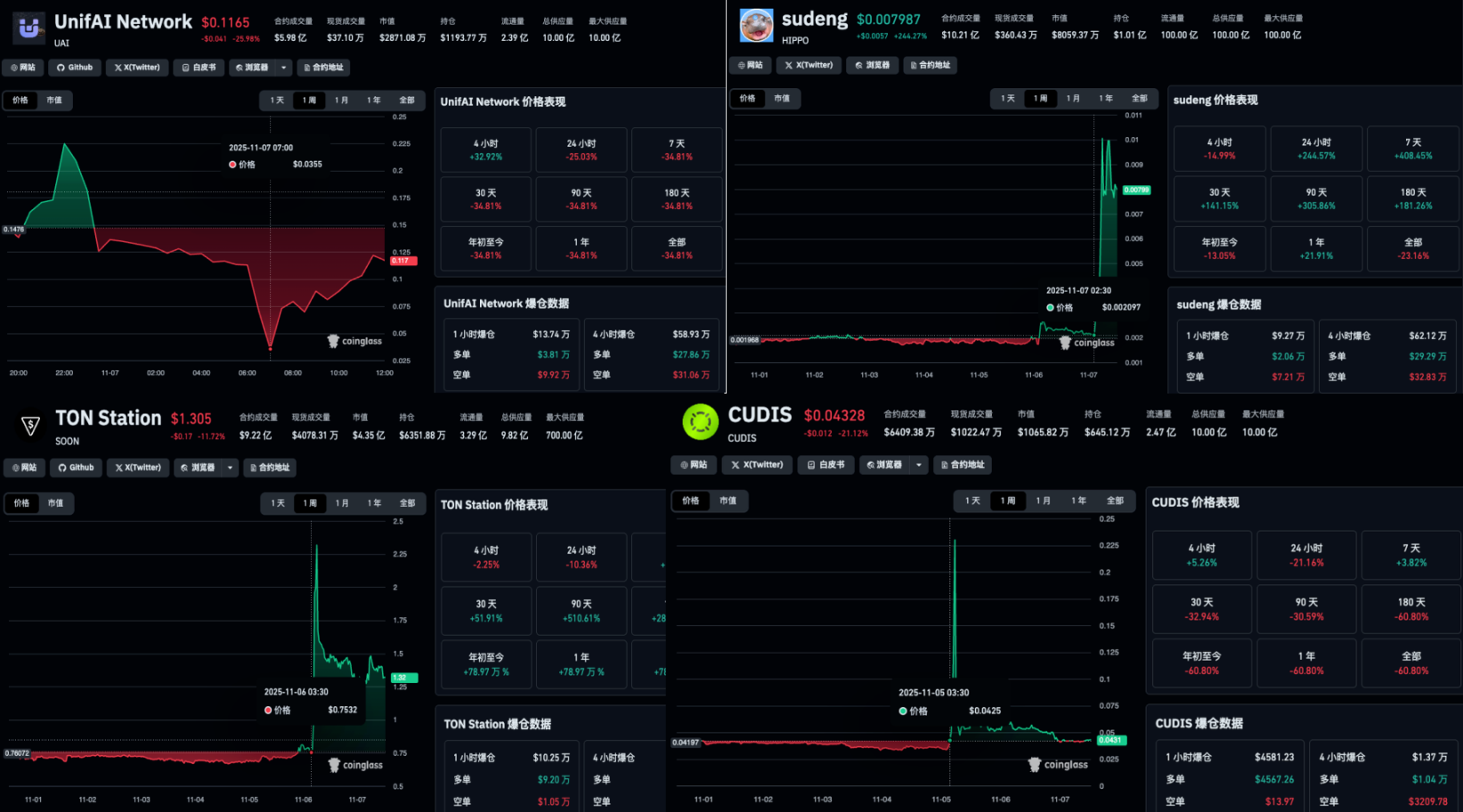The image size is (1463, 812).
Task: Expand CUDIS 浏览器 dropdown arrow
Action: [918, 465]
